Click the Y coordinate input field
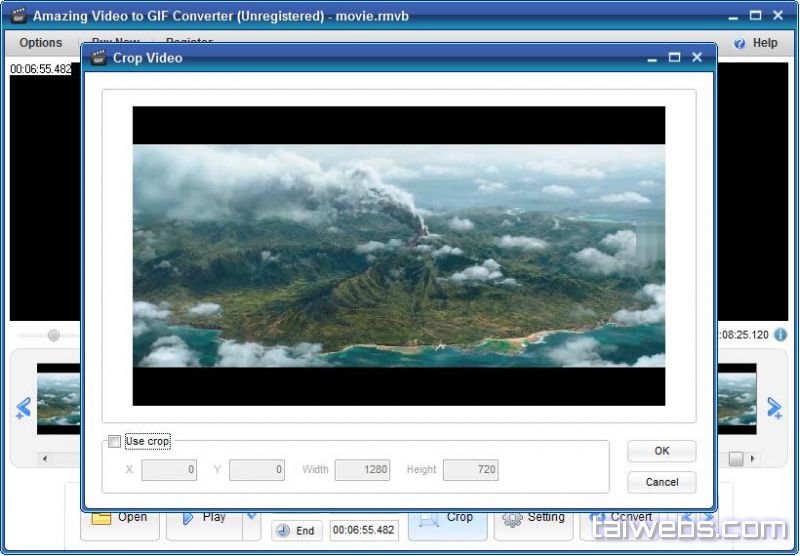Image resolution: width=800 pixels, height=556 pixels. (257, 470)
